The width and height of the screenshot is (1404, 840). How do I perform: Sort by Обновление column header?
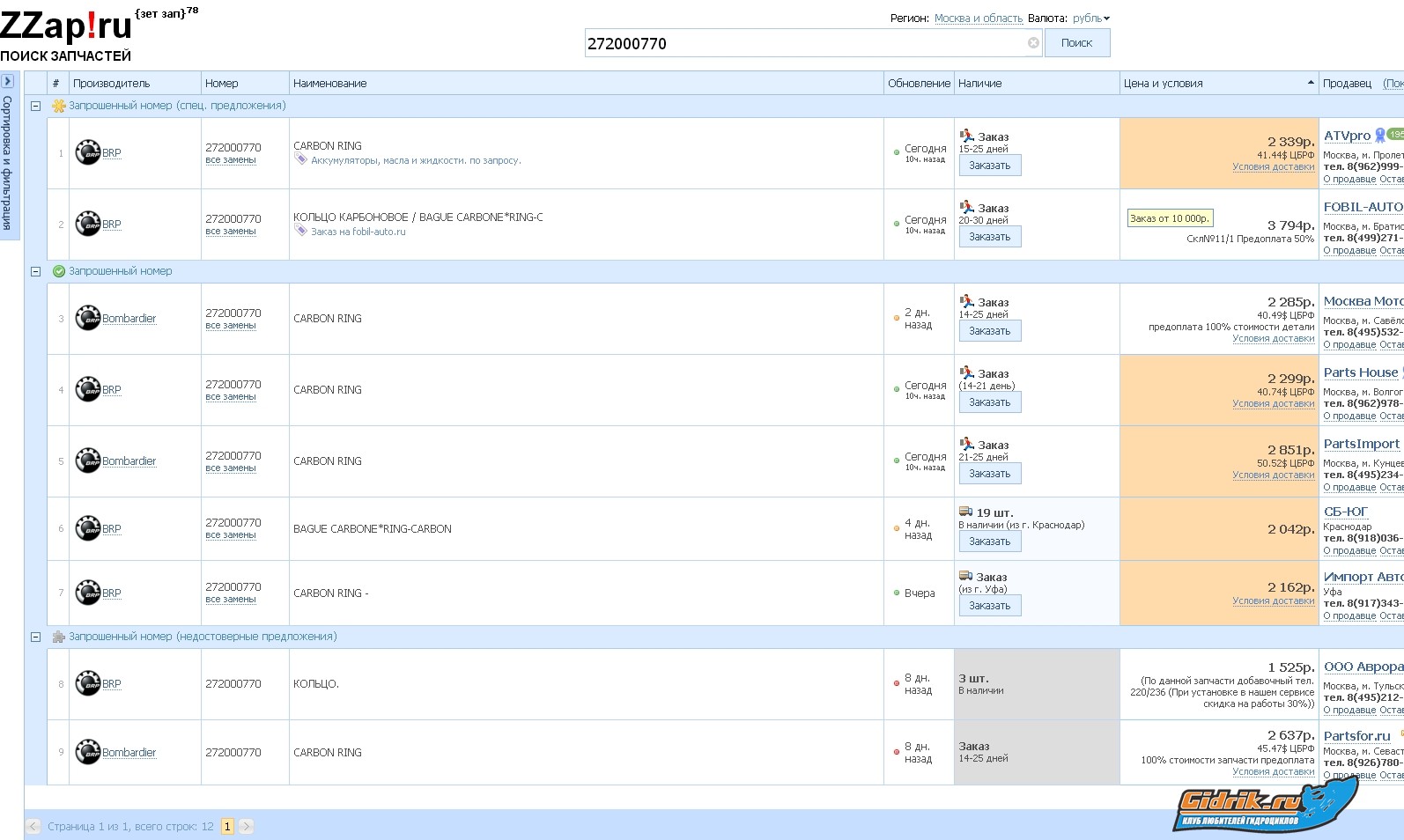(x=919, y=84)
